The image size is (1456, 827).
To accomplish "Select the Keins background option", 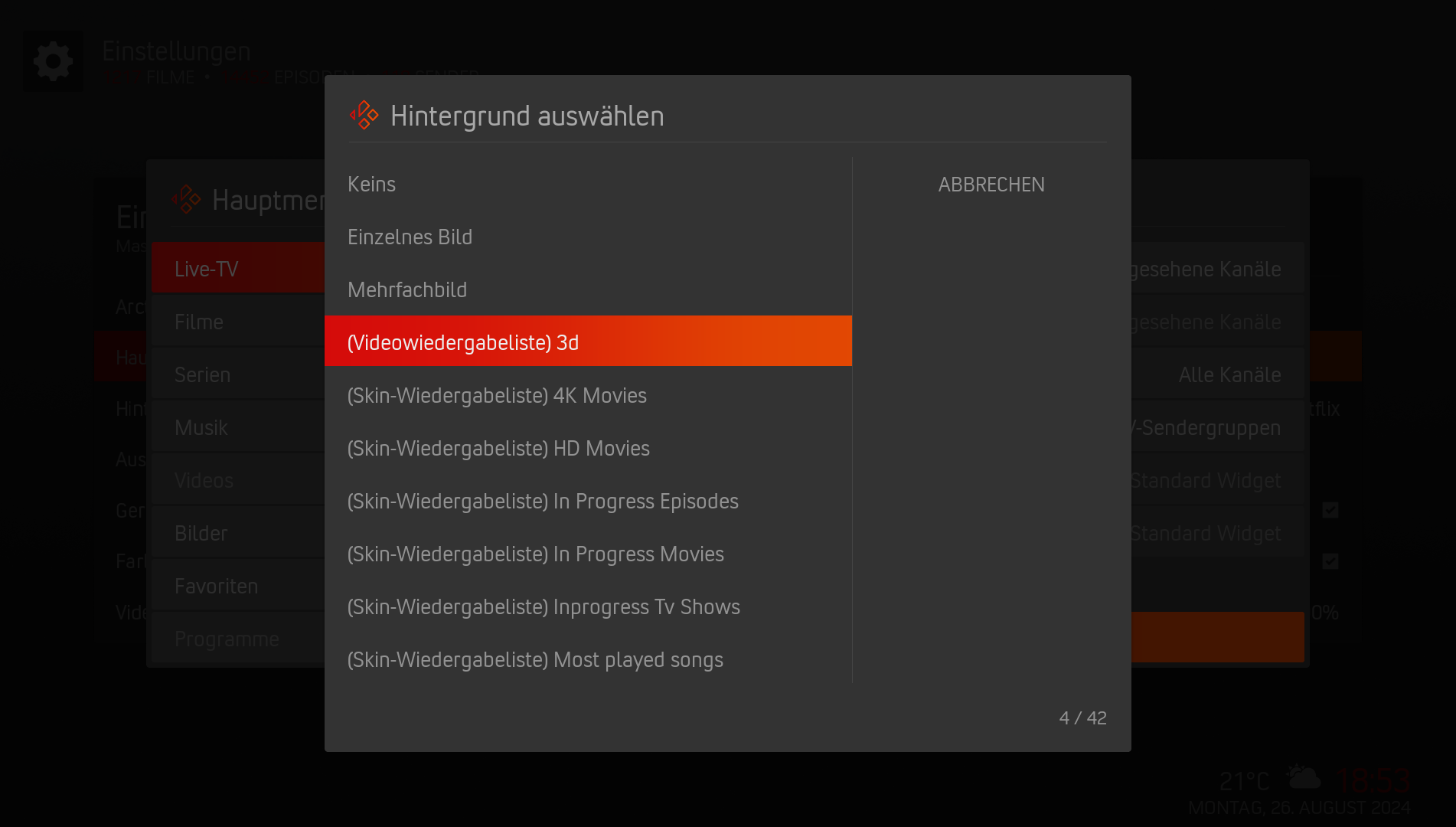I will click(x=588, y=184).
